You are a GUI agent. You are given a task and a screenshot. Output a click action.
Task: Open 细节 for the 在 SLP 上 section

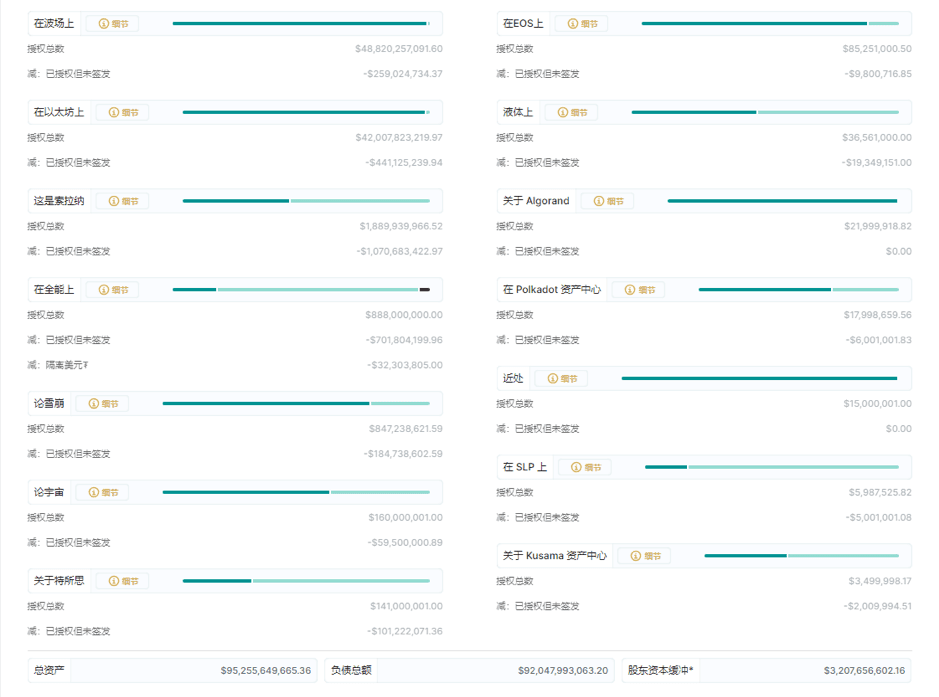[x=584, y=467]
